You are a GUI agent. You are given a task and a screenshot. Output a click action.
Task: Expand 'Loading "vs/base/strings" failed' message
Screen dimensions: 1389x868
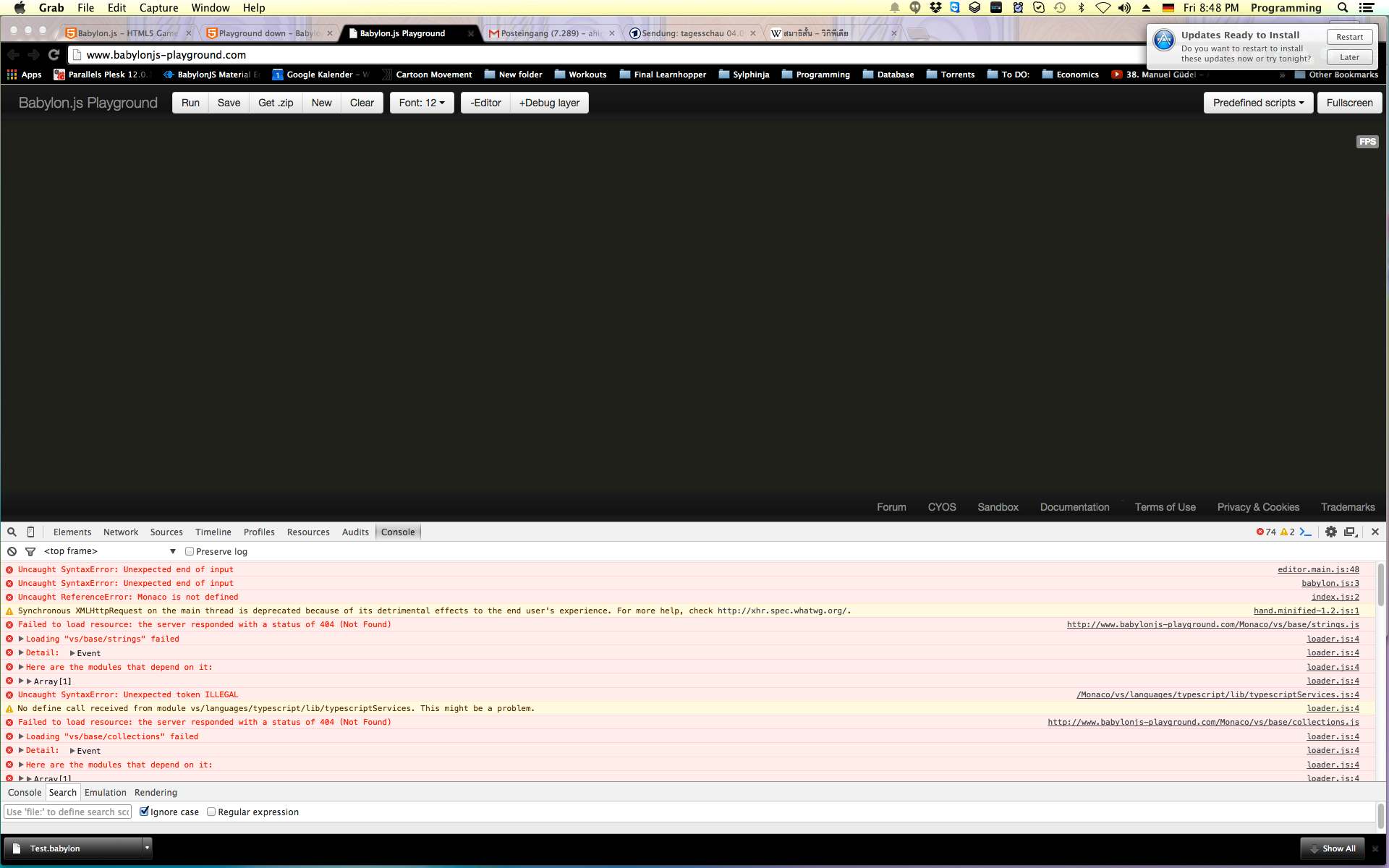pos(21,639)
